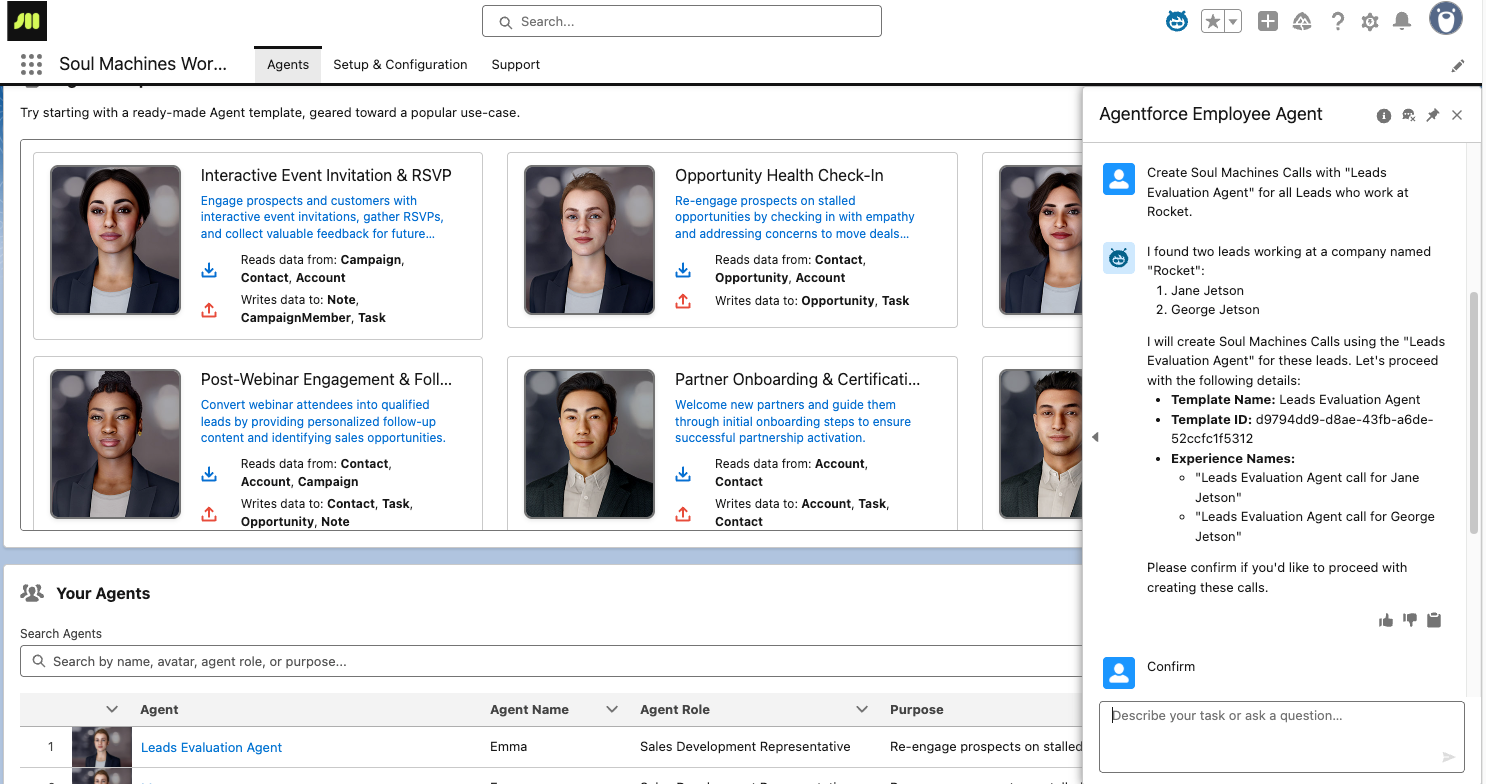Close the Agentforce Employee Agent panel
The height and width of the screenshot is (784, 1486).
coord(1457,115)
